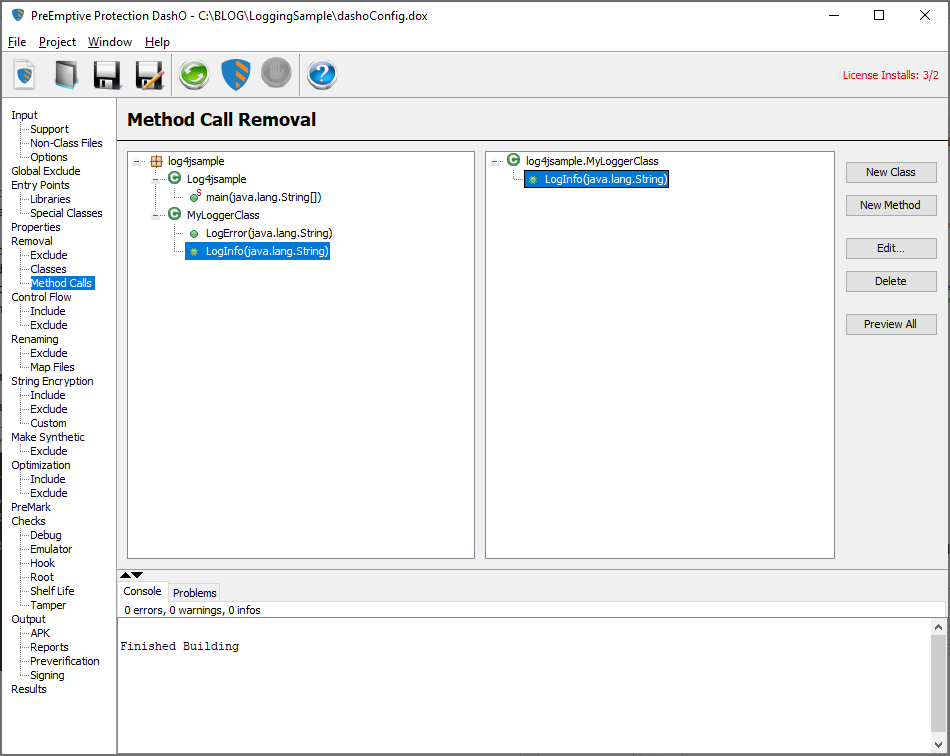Select Input in the navigation tree
The image size is (950, 756).
pos(24,115)
